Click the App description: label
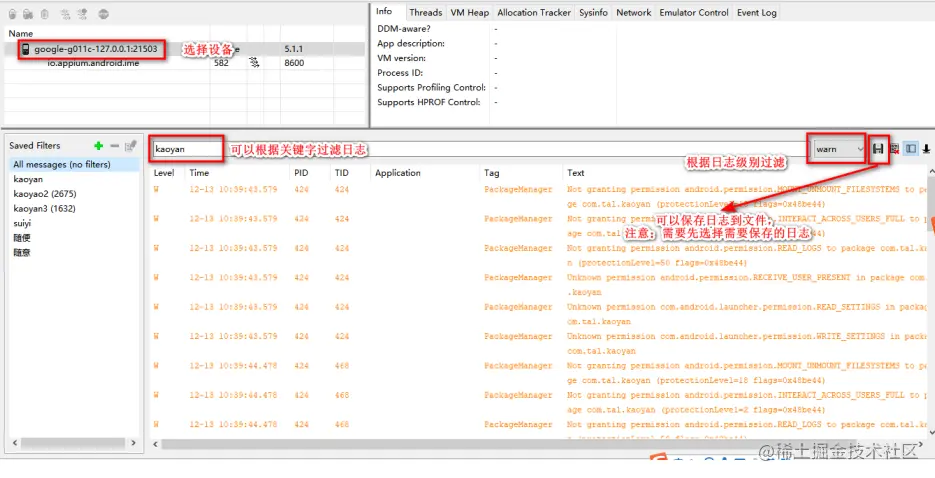935x478 pixels. pyautogui.click(x=411, y=44)
